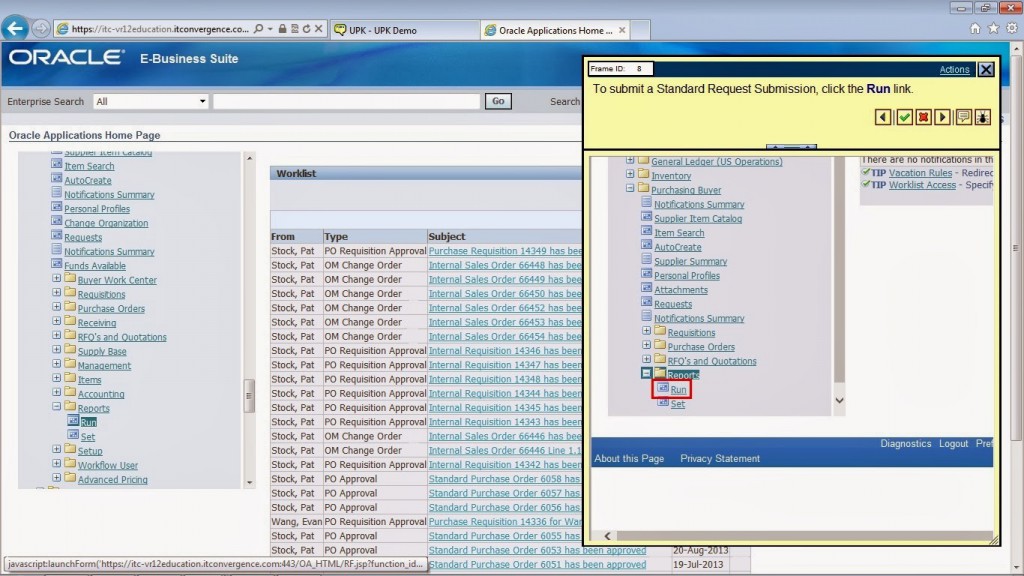The height and width of the screenshot is (576, 1024).
Task: Click the red X icon in UPK toolbar
Action: coord(923,117)
